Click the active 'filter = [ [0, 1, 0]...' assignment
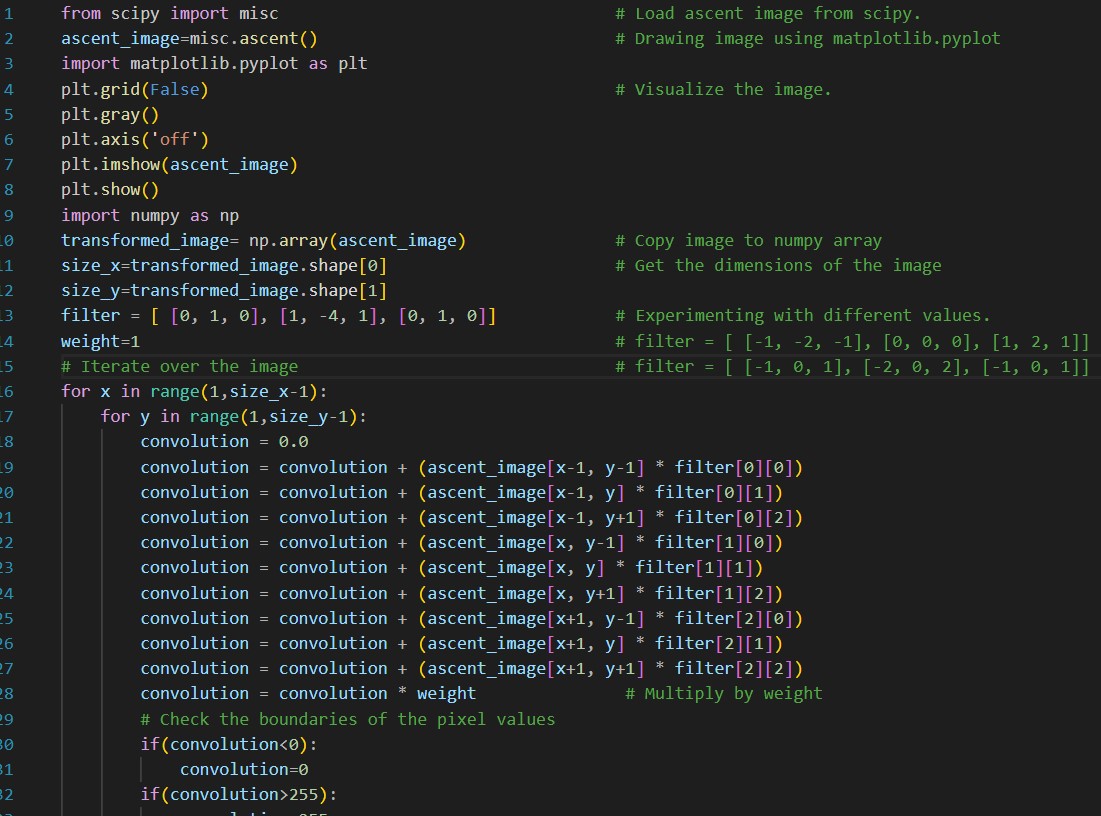Viewport: 1101px width, 816px height. [278, 316]
